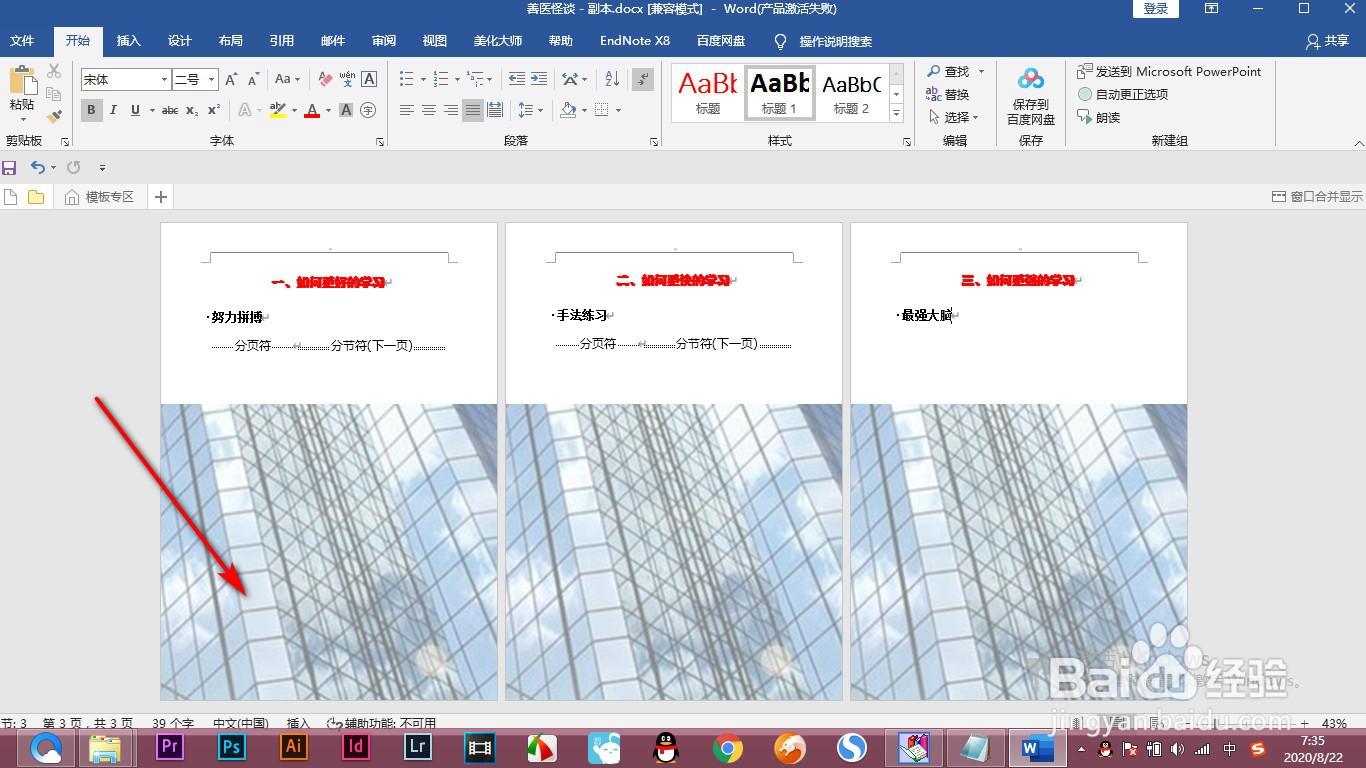This screenshot has height=768, width=1366.
Task: Toggle Underline formatting
Action: [x=134, y=110]
